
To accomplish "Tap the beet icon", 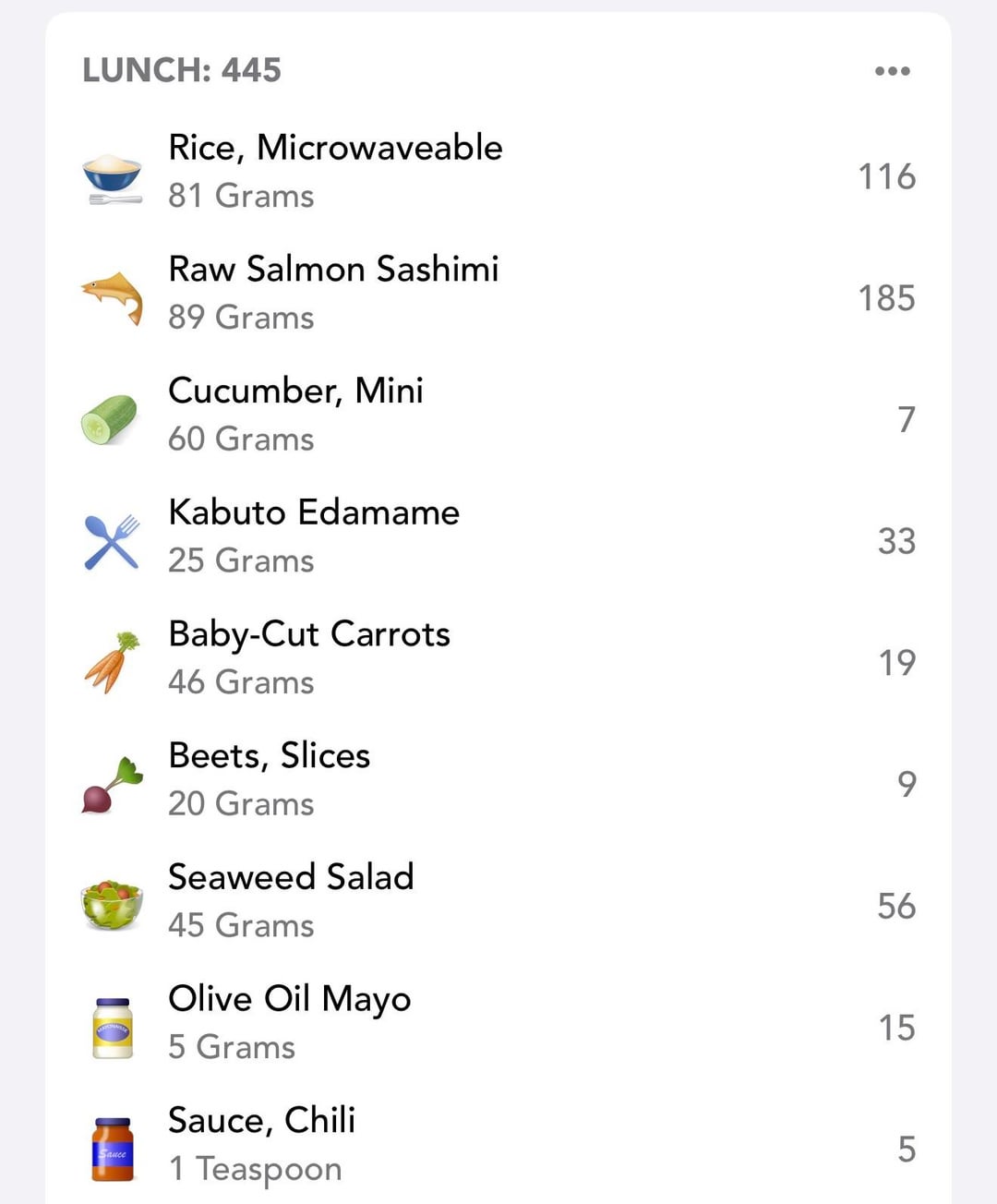I will [112, 785].
